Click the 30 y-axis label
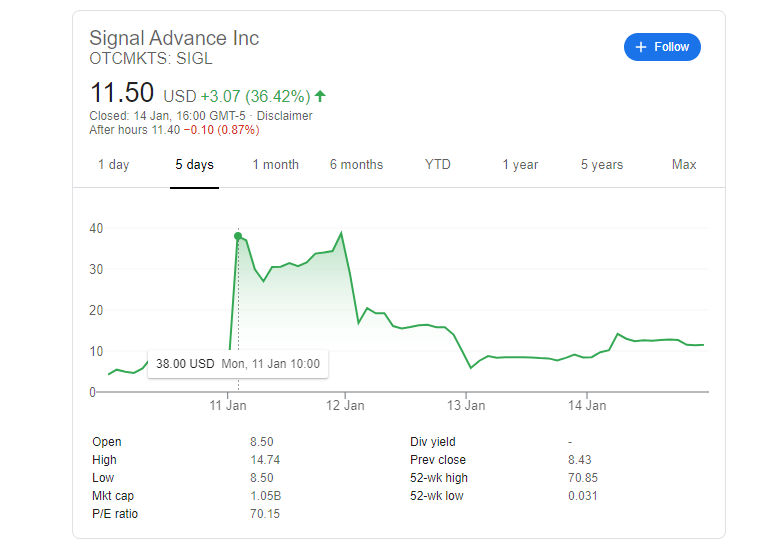This screenshot has width=765, height=543. pos(96,269)
